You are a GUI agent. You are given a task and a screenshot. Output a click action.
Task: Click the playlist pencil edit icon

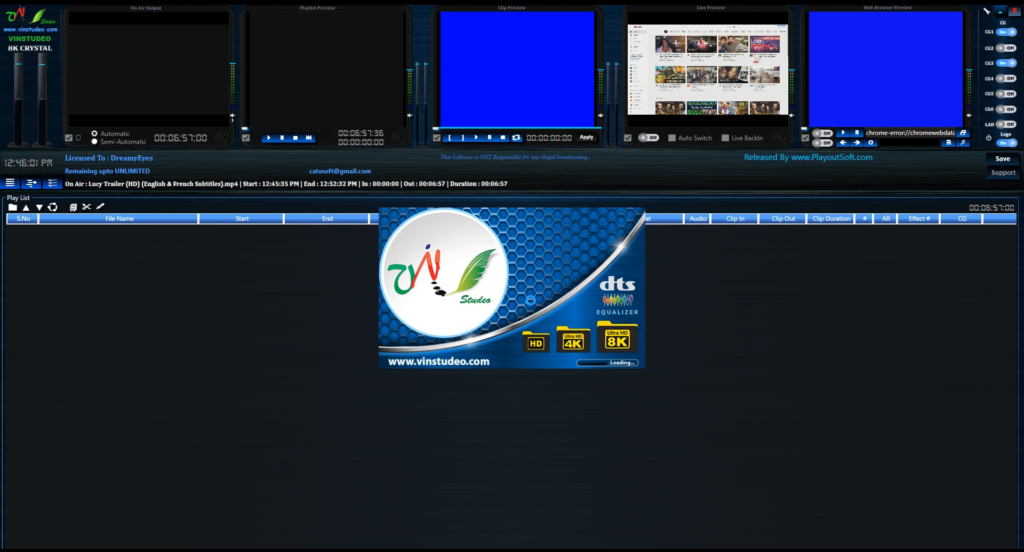(100, 207)
